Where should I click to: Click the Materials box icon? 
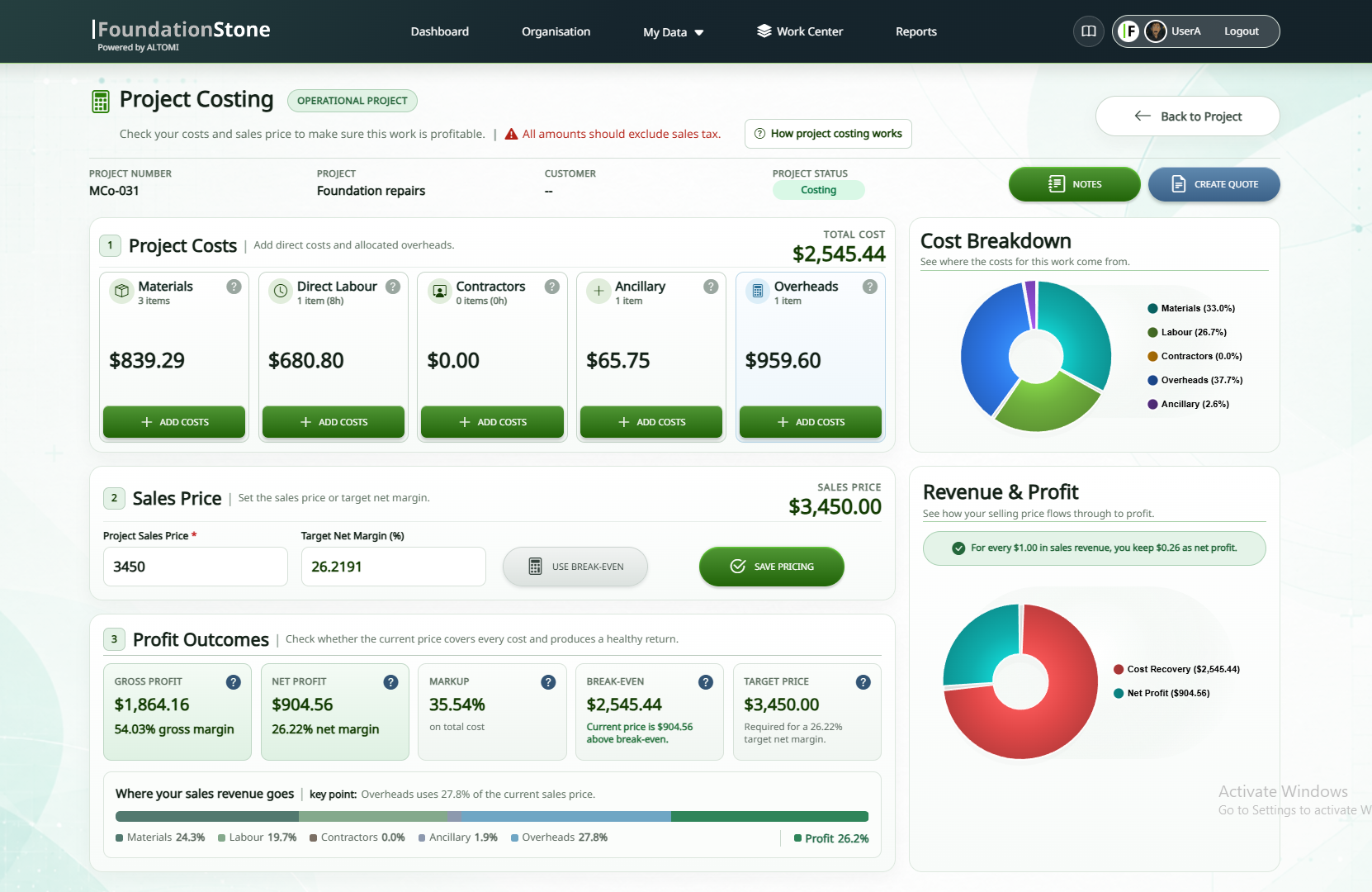click(122, 291)
